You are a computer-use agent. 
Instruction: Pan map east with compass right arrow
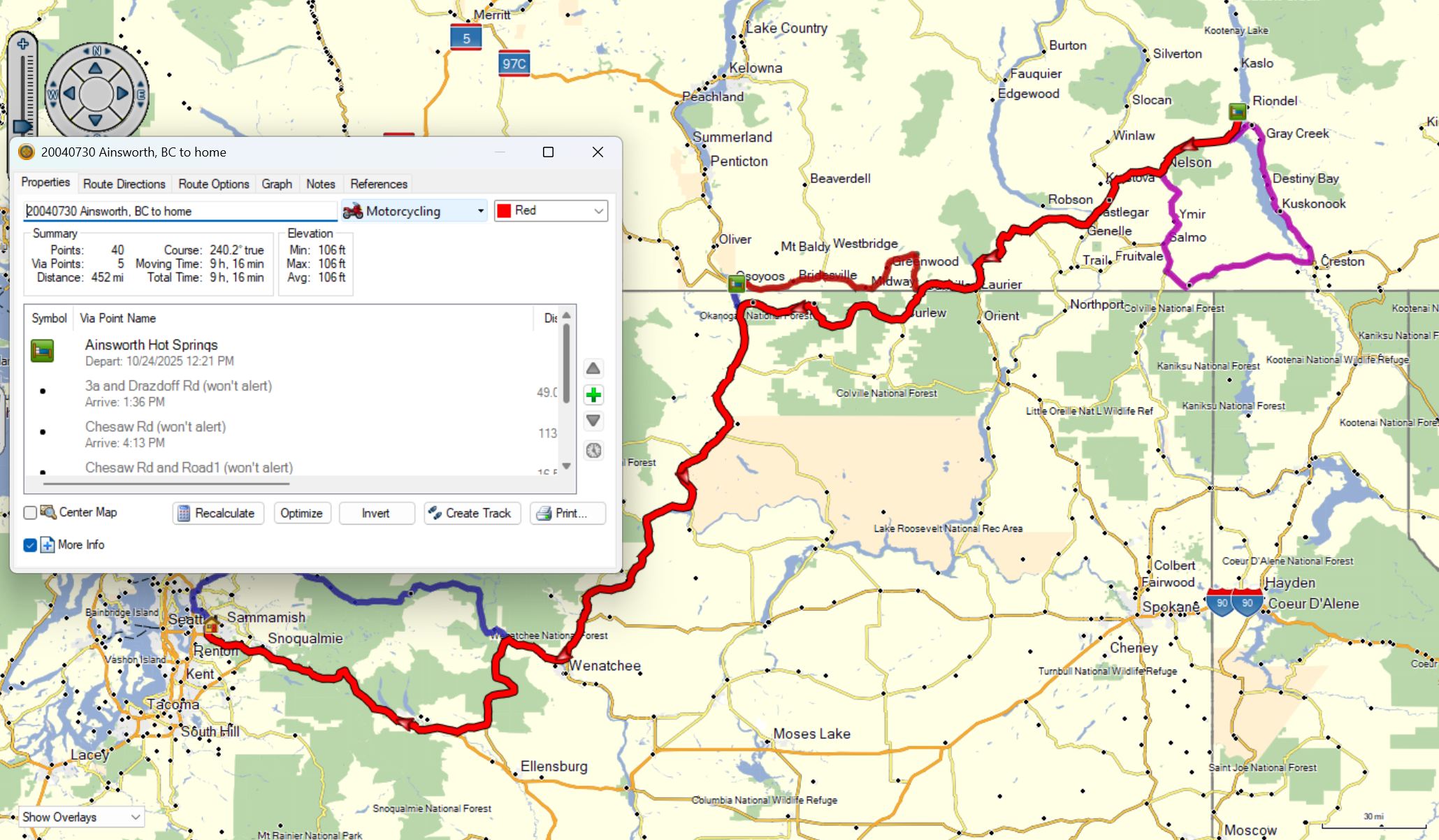click(123, 93)
